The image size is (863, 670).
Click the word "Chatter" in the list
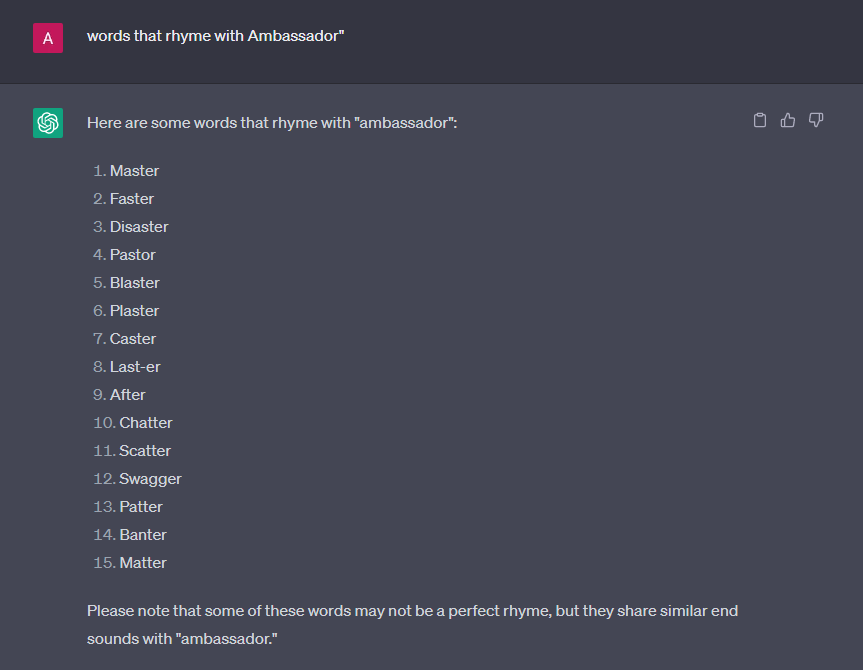pyautogui.click(x=146, y=423)
